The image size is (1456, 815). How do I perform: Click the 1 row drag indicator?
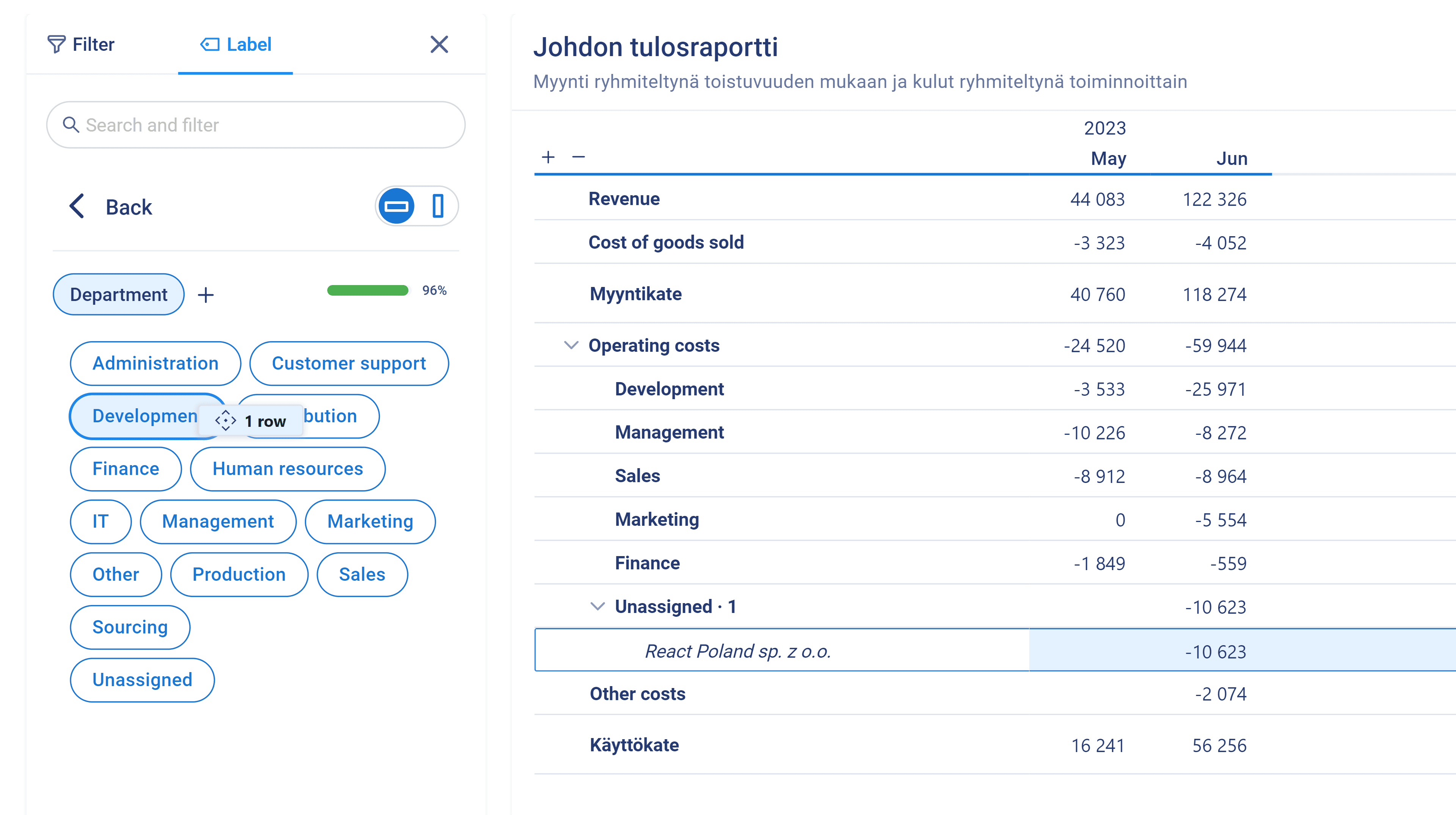(251, 421)
